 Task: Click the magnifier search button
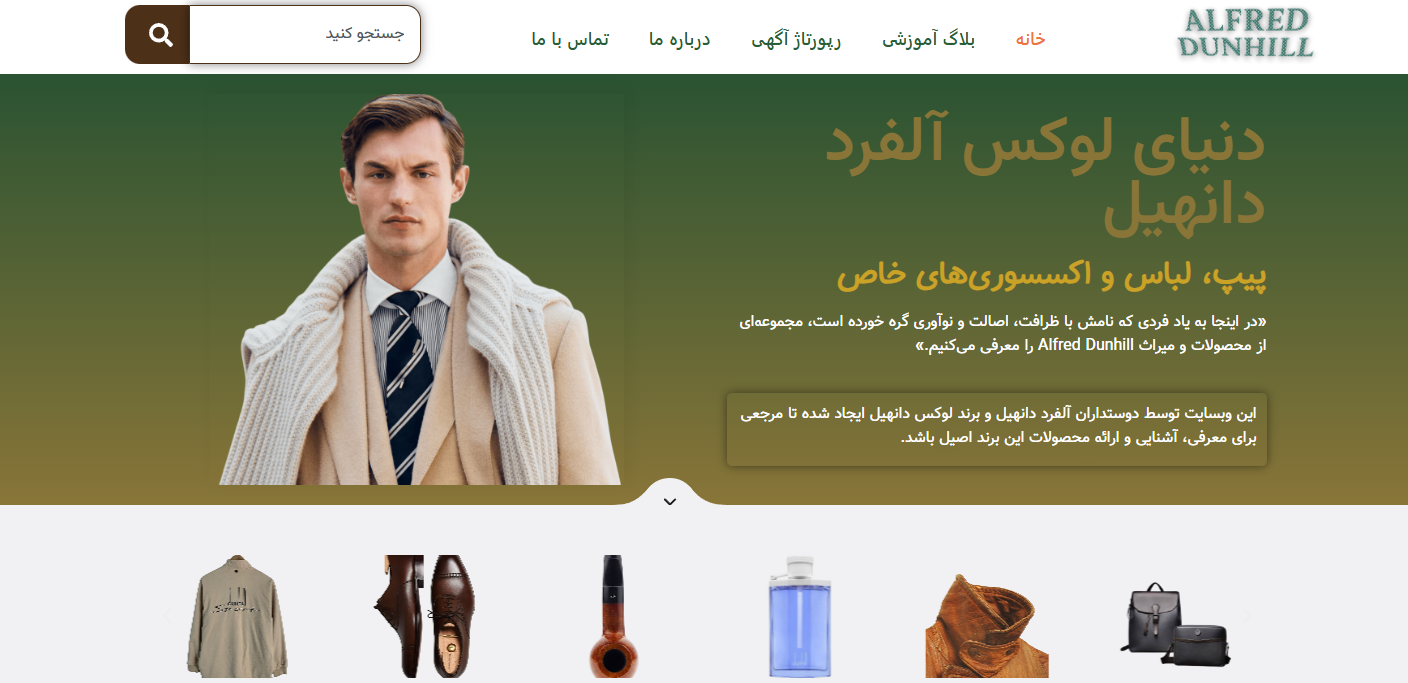pos(158,34)
